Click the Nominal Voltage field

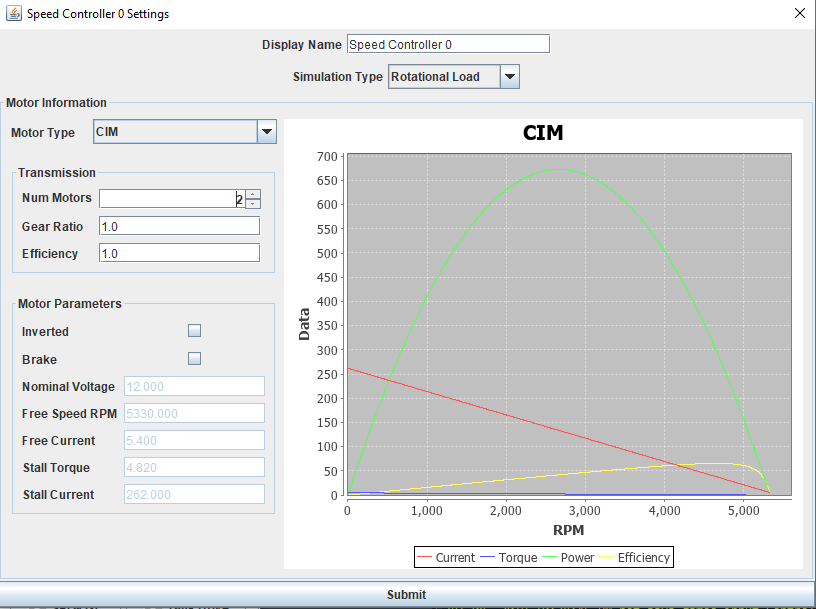(195, 386)
